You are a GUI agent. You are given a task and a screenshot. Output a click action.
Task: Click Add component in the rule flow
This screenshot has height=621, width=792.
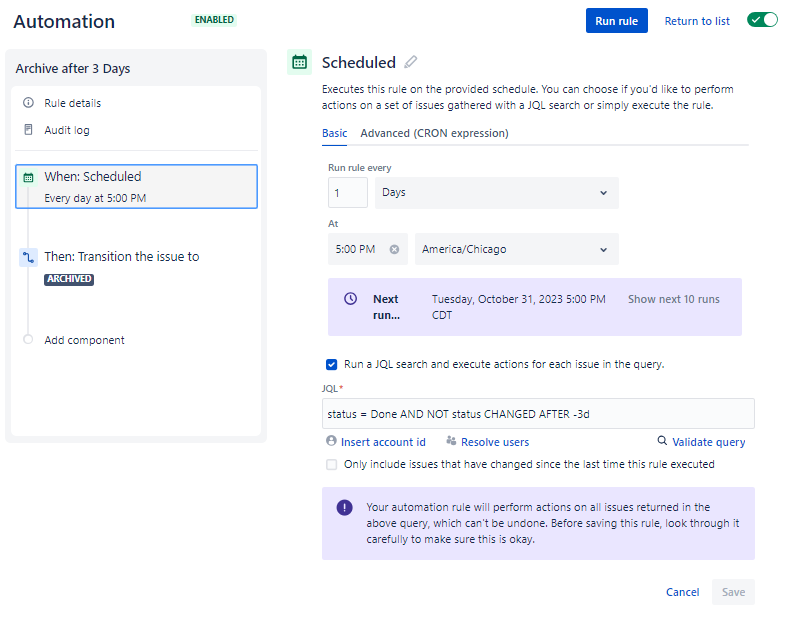click(84, 340)
